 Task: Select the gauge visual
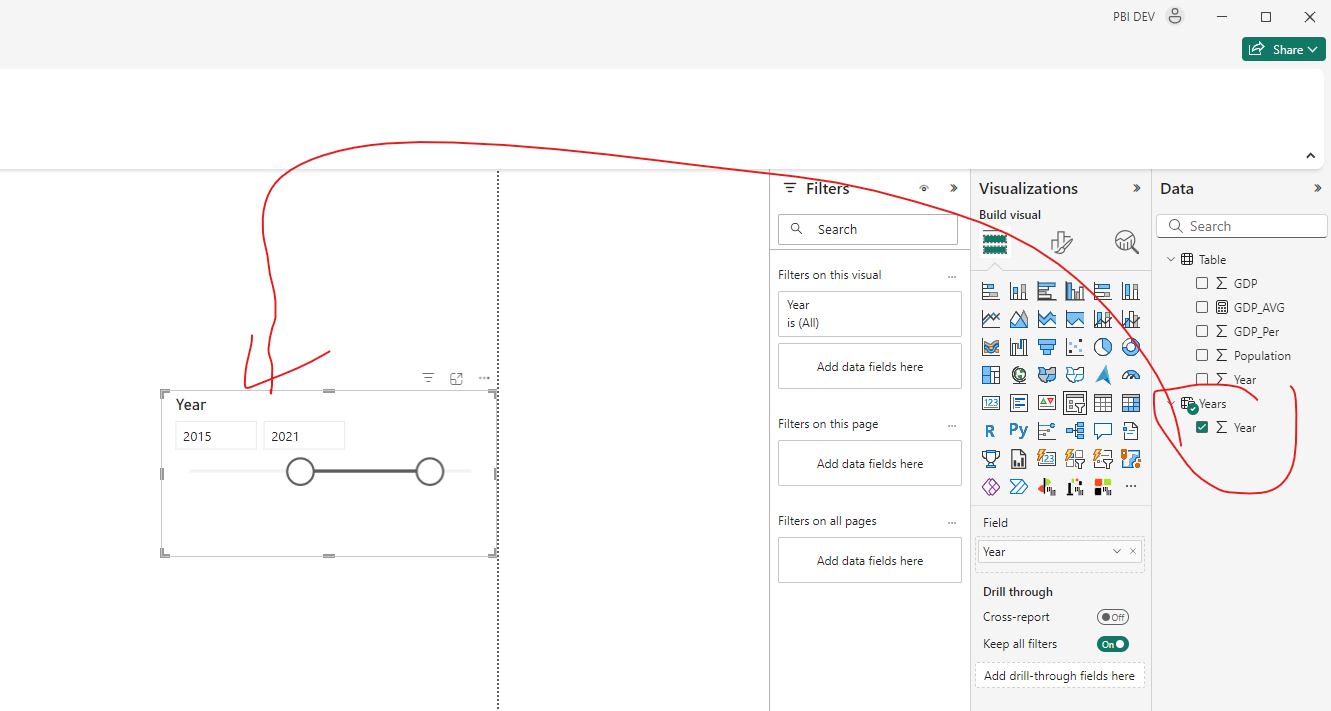pyautogui.click(x=1131, y=375)
